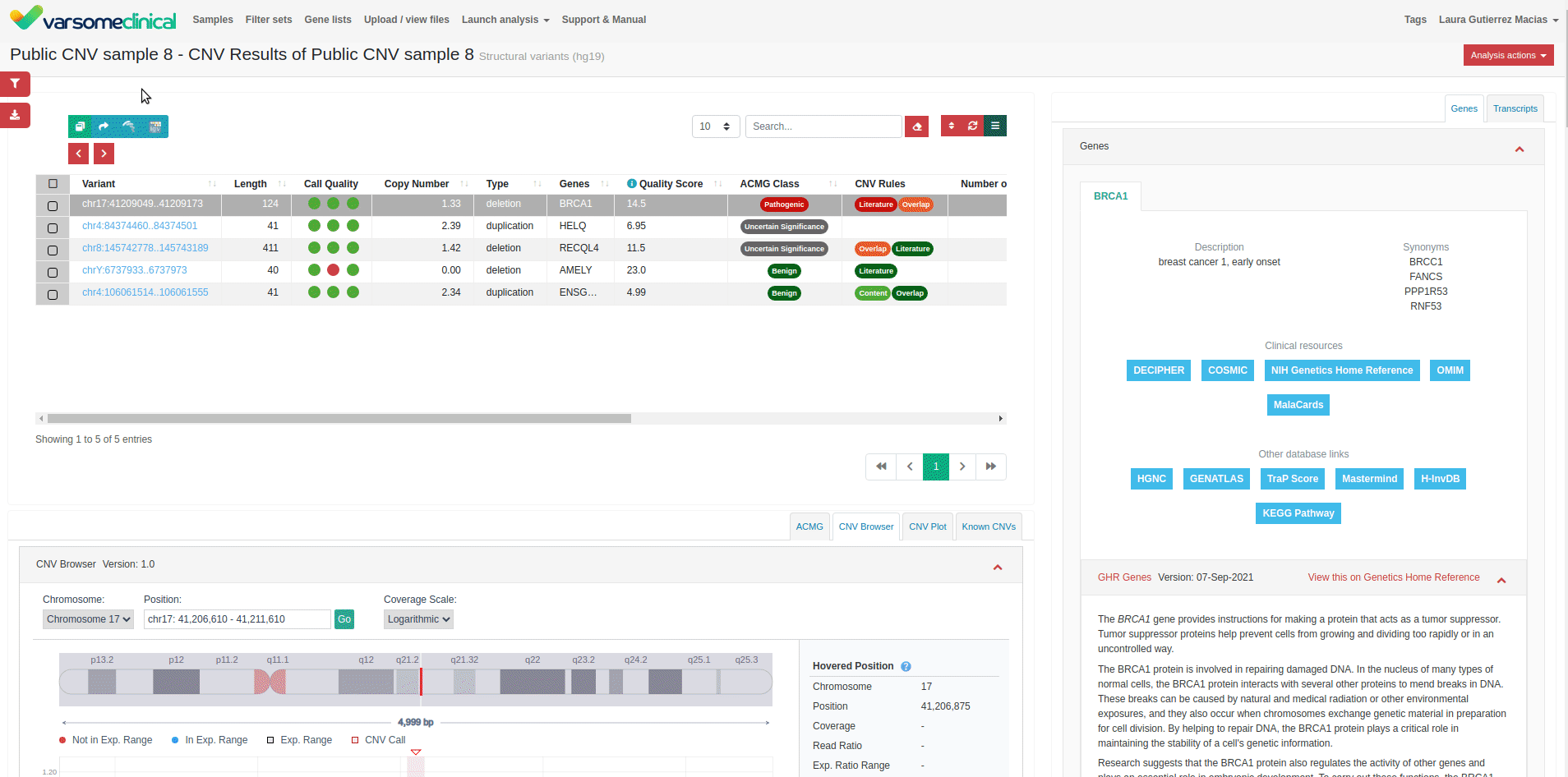Image resolution: width=1568 pixels, height=777 pixels.
Task: Select the save icon in the green toolbar
Action: (x=80, y=126)
